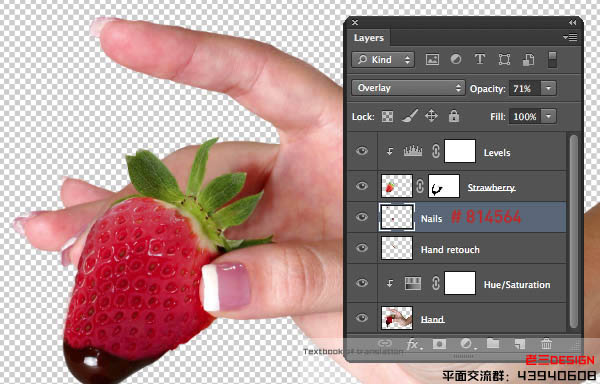Filter layers by type (T) icon

[480, 59]
